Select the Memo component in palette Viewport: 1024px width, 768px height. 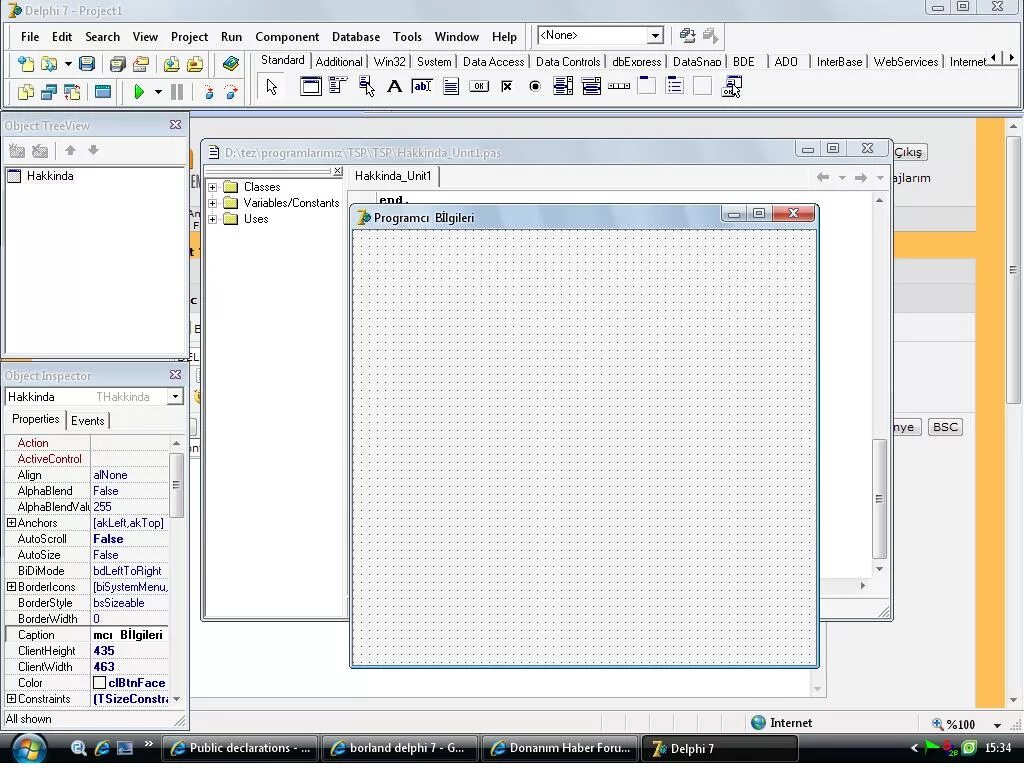(451, 86)
